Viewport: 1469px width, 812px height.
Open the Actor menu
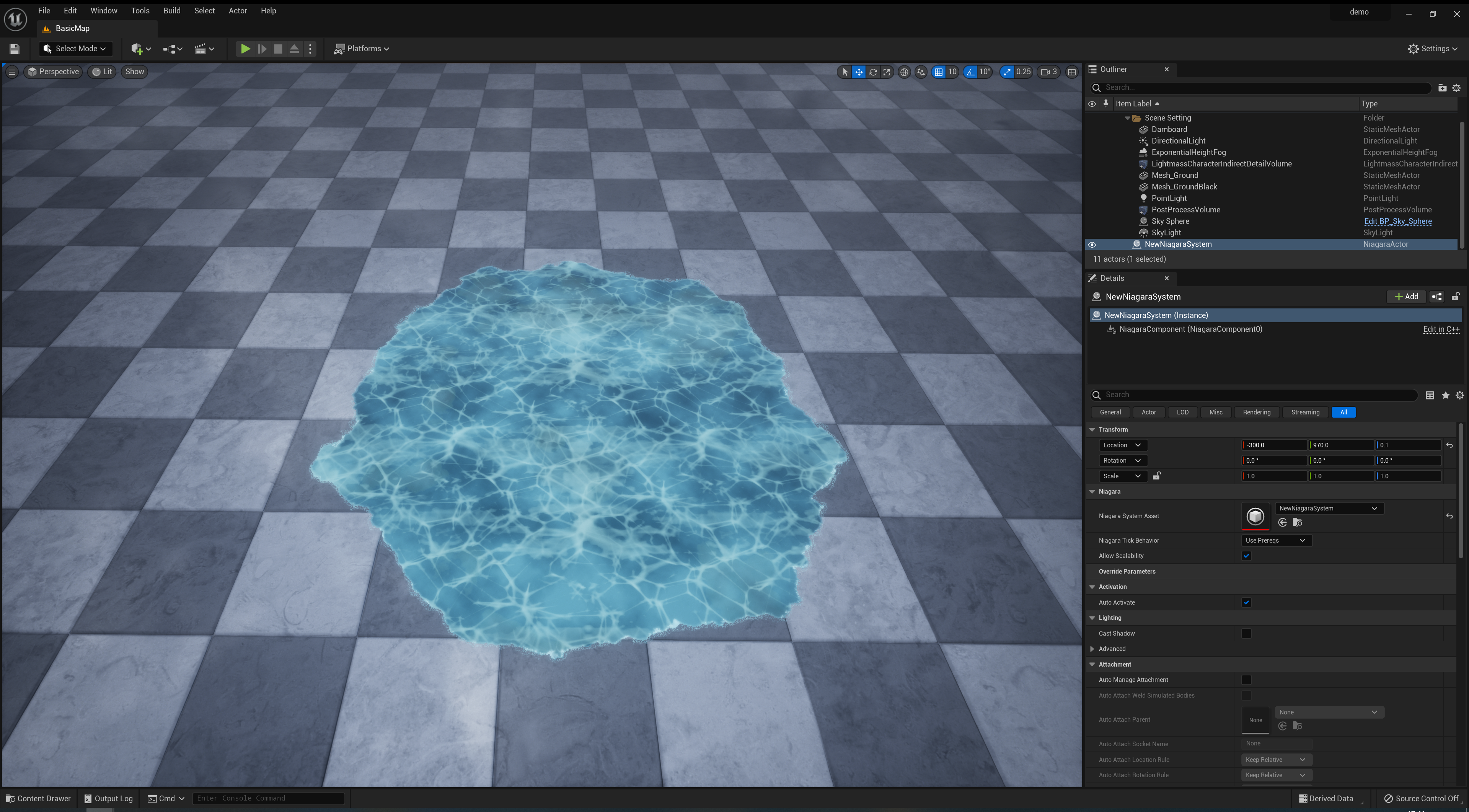238,11
